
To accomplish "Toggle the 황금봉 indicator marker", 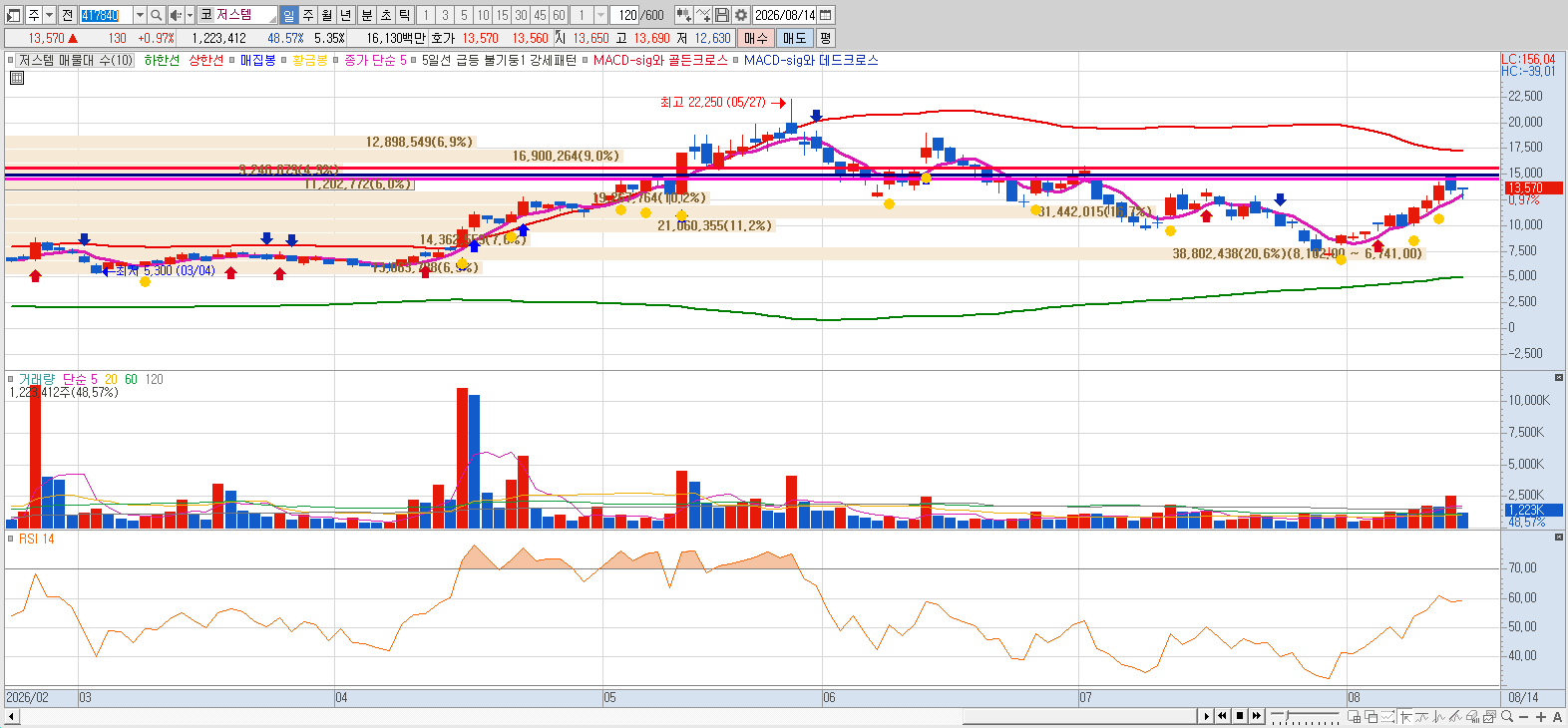I will click(284, 60).
